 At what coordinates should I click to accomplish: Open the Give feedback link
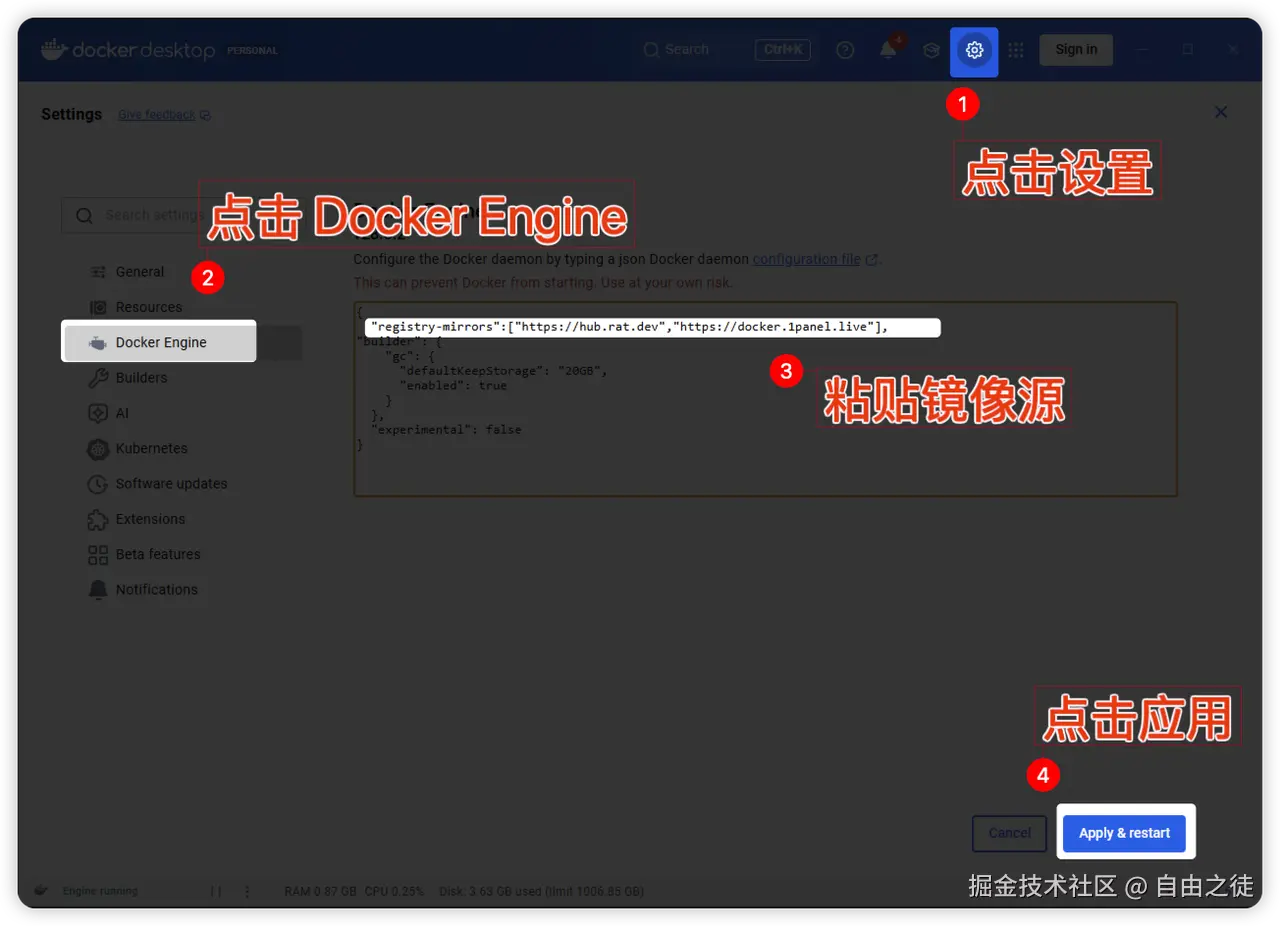tap(164, 115)
